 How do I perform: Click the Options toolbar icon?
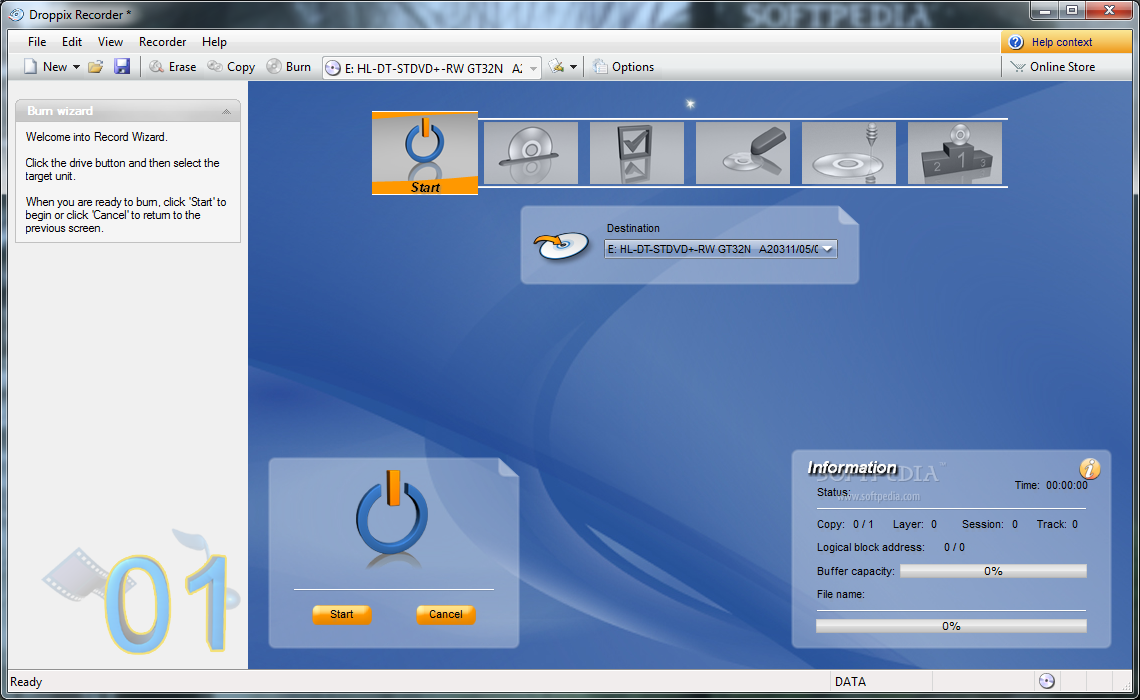click(600, 67)
